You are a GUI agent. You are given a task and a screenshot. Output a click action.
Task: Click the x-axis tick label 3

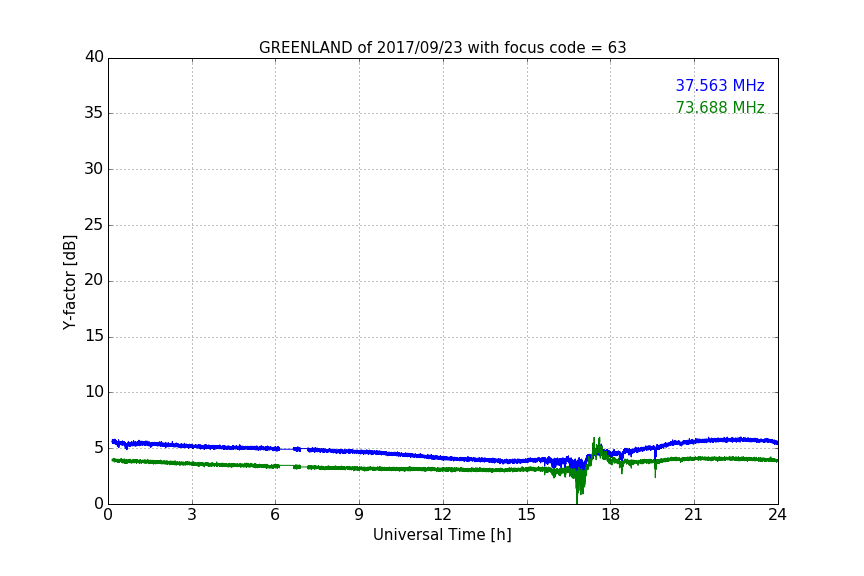tap(192, 515)
